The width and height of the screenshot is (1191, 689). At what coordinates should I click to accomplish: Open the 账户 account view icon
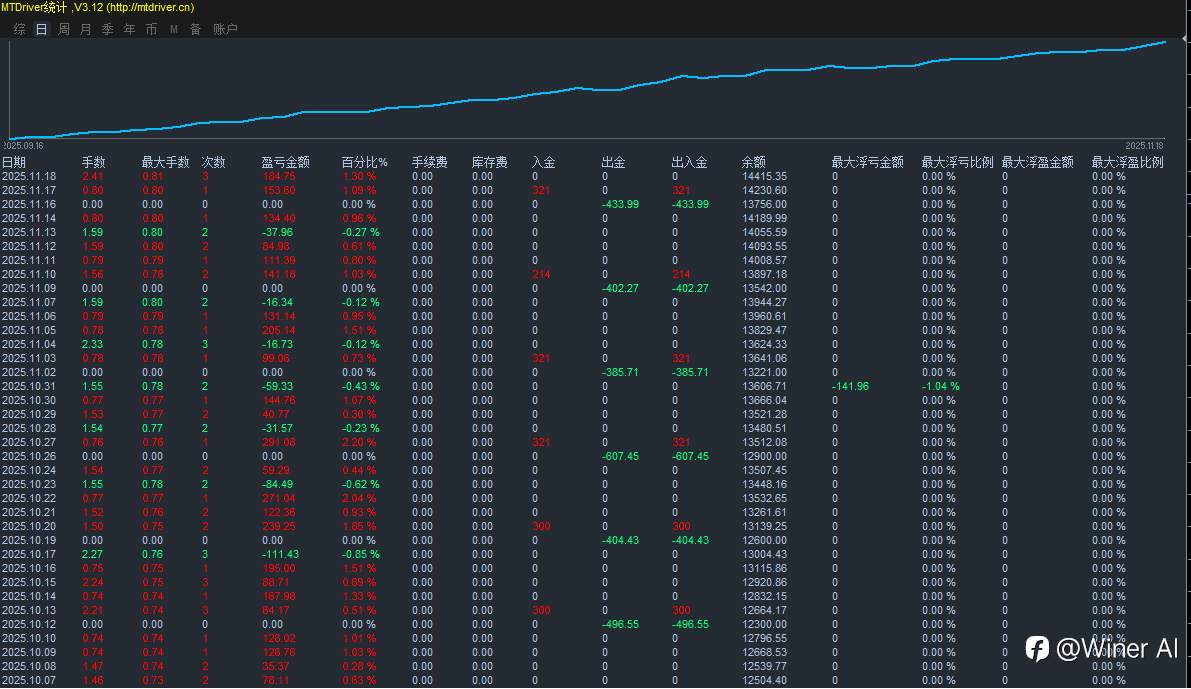226,29
